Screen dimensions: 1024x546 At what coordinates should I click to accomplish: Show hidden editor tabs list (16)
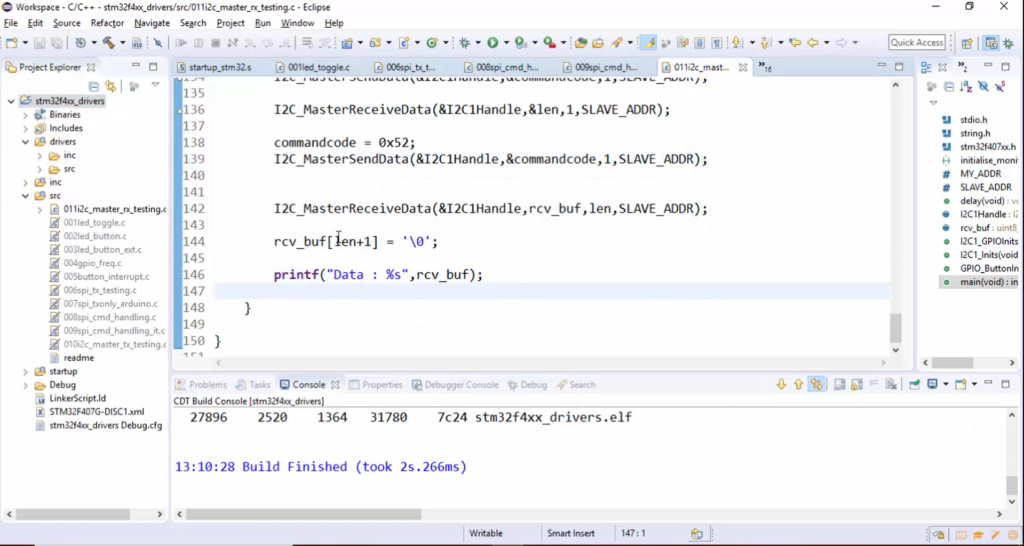pyautogui.click(x=763, y=67)
